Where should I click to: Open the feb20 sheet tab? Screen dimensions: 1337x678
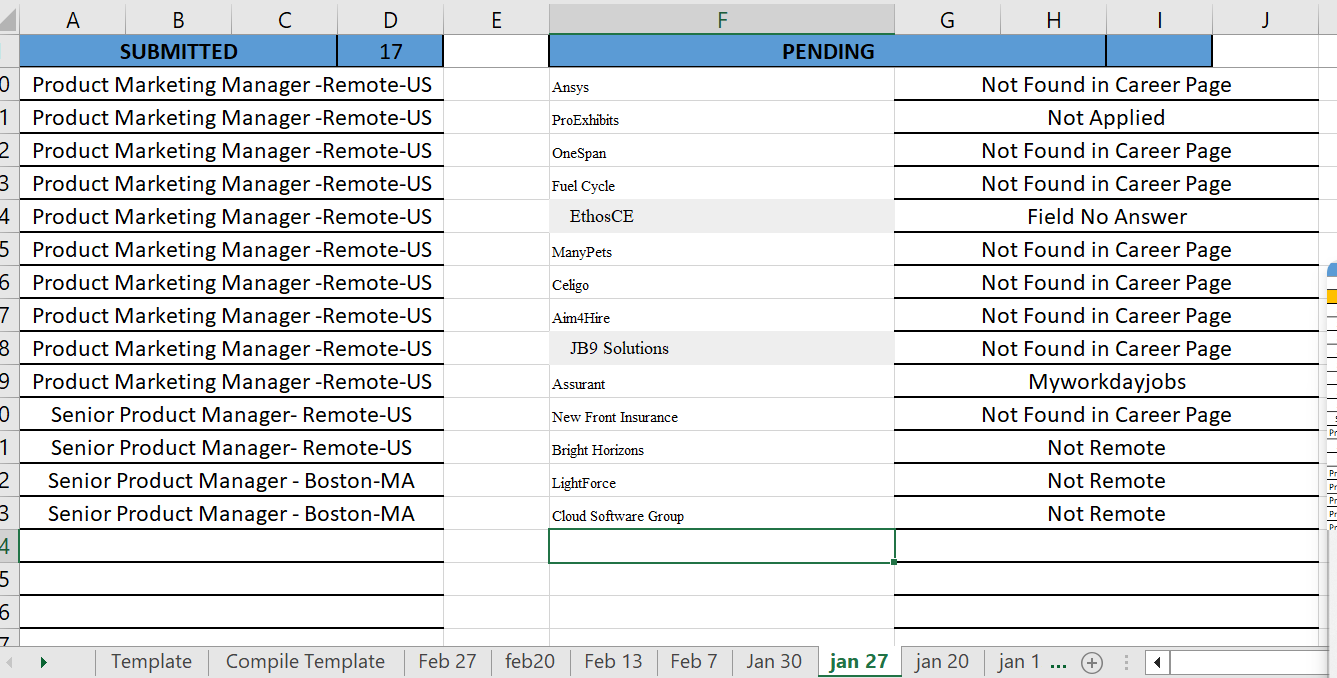(530, 662)
